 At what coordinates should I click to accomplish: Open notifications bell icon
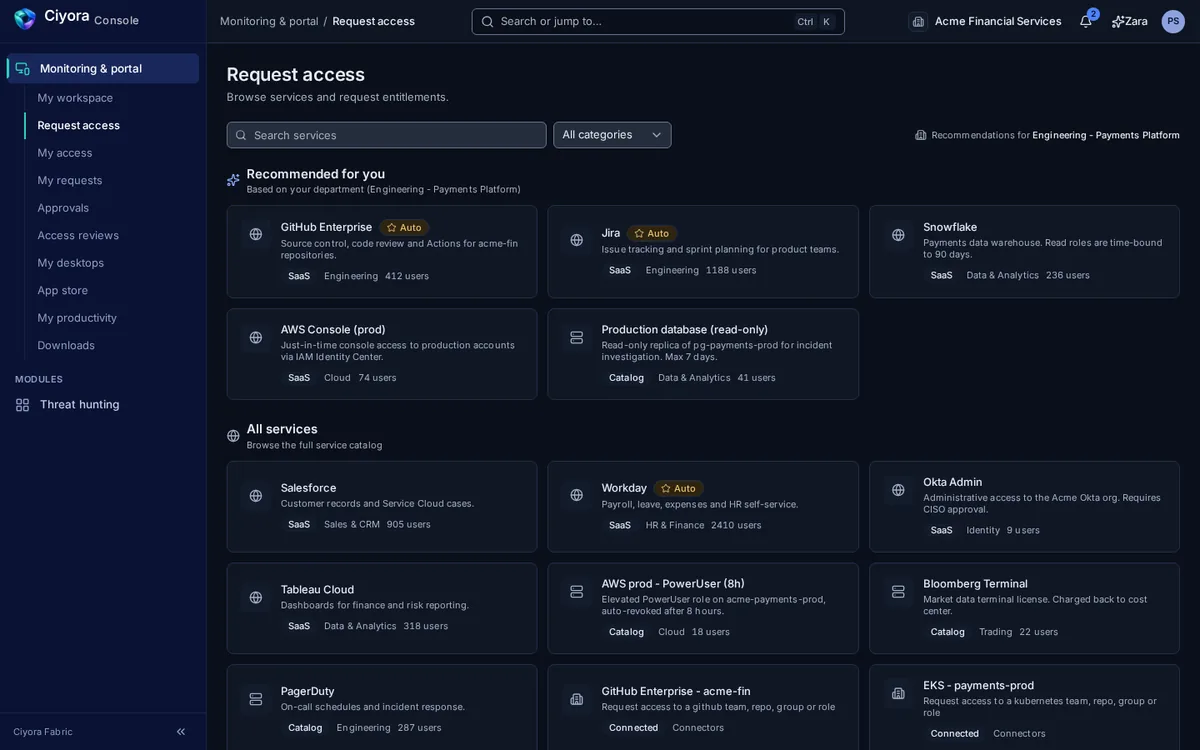coord(1086,21)
